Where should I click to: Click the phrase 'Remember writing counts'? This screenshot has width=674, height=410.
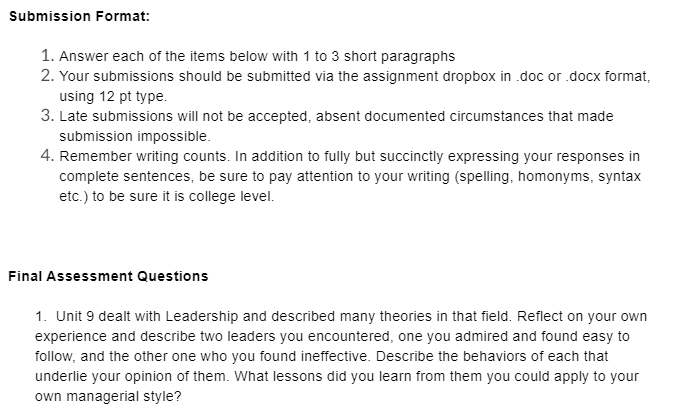click(x=143, y=156)
